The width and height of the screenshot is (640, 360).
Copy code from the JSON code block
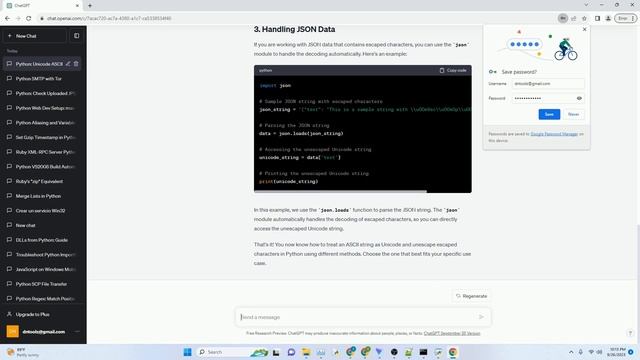pos(453,70)
